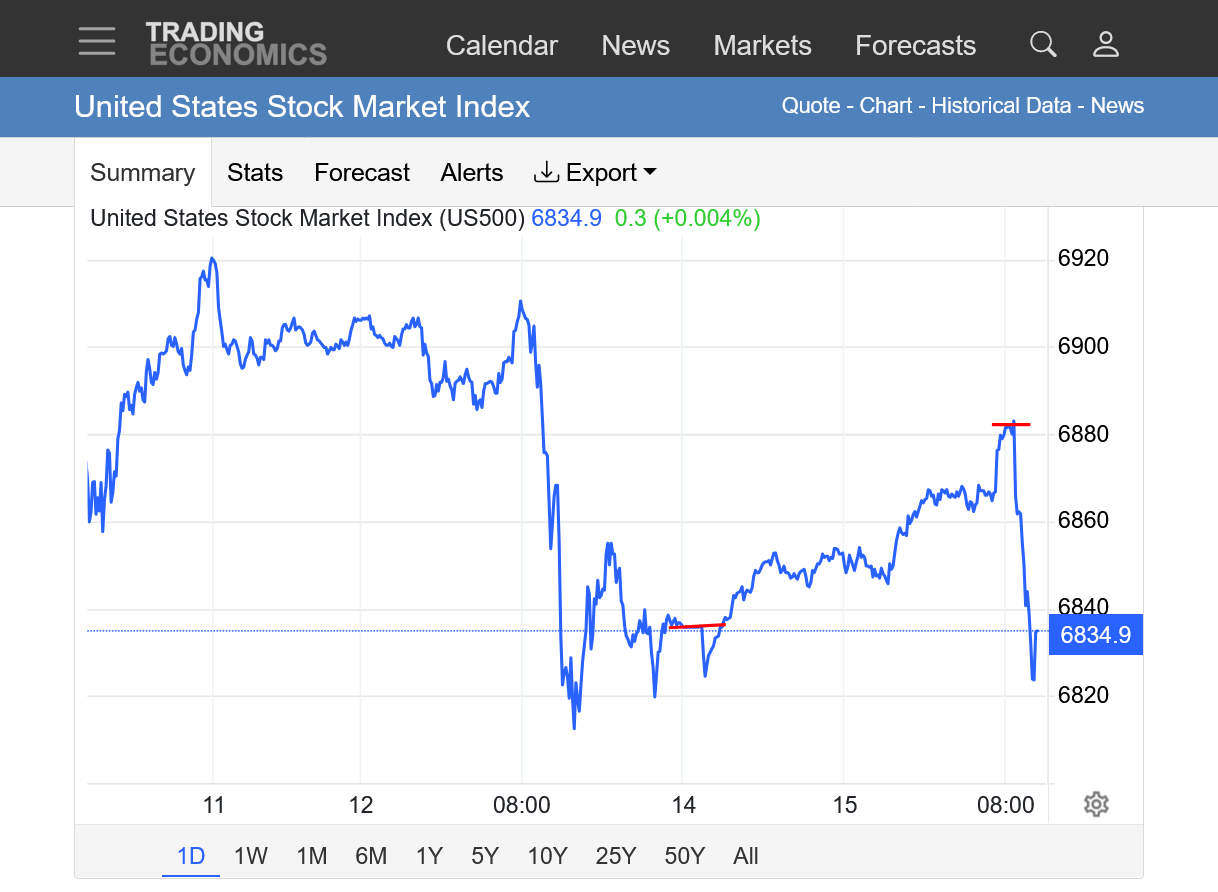Switch chart to 1Y range
1218x892 pixels.
[429, 856]
